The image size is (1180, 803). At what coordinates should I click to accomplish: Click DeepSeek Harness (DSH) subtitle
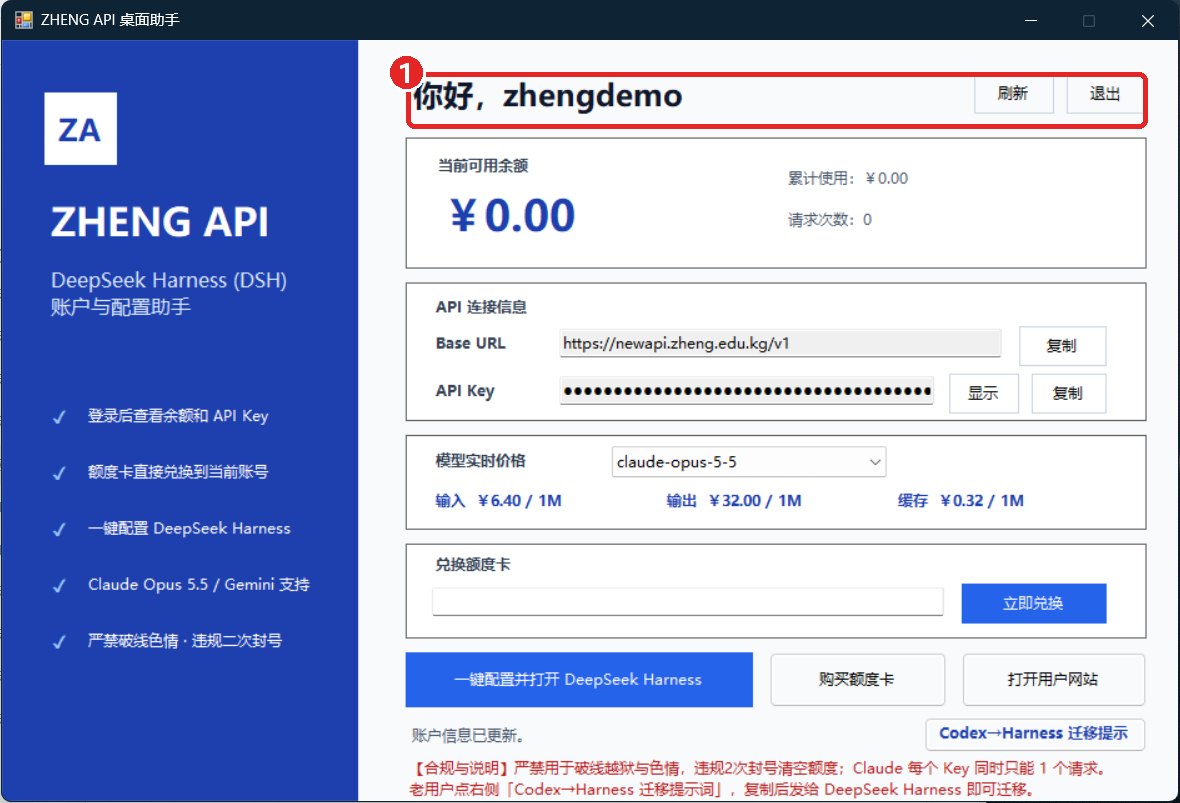(x=169, y=280)
